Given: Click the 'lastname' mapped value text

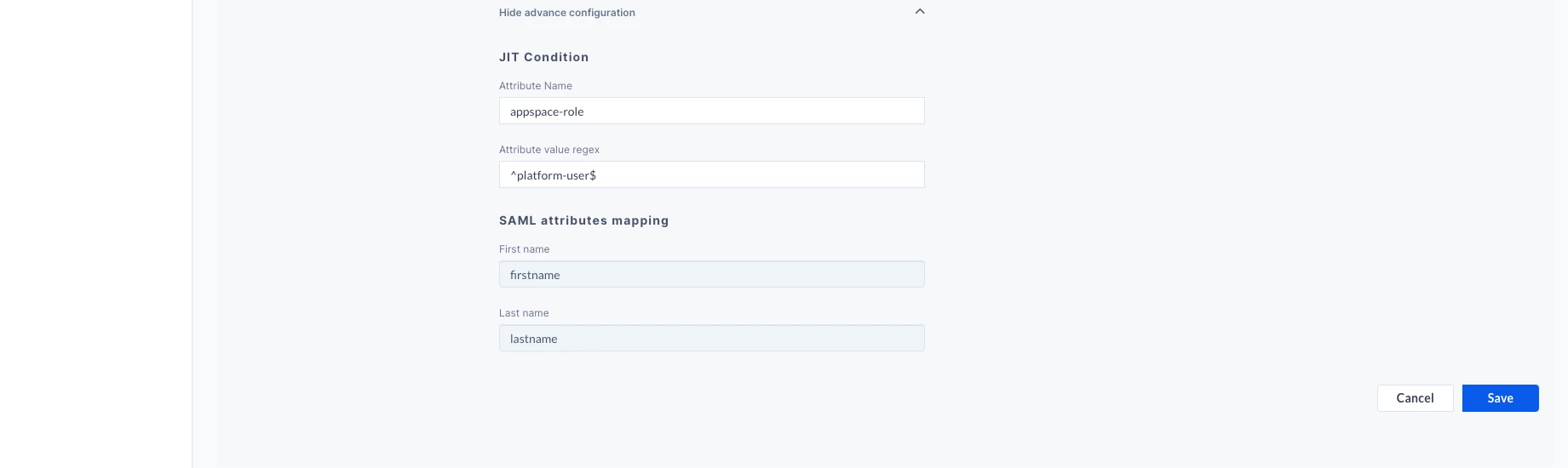Looking at the screenshot, I should pos(534,339).
